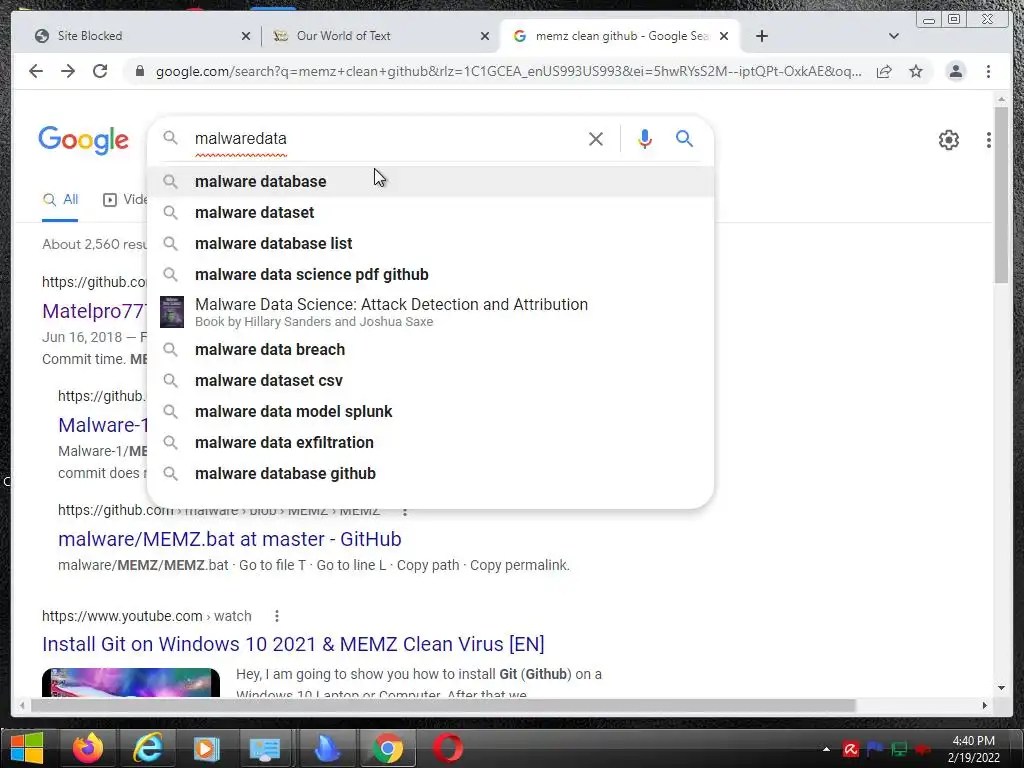Launch Internet Explorer from the taskbar
Image resolution: width=1024 pixels, height=768 pixels.
(x=148, y=748)
